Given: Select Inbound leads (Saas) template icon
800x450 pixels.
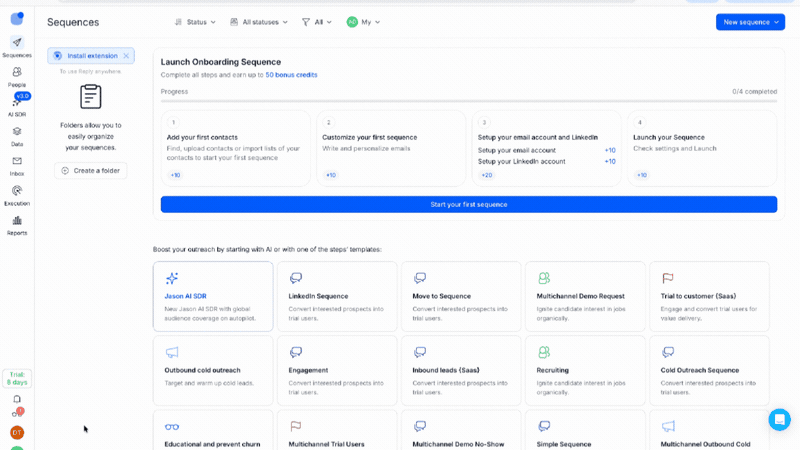Looking at the screenshot, I should coord(420,352).
